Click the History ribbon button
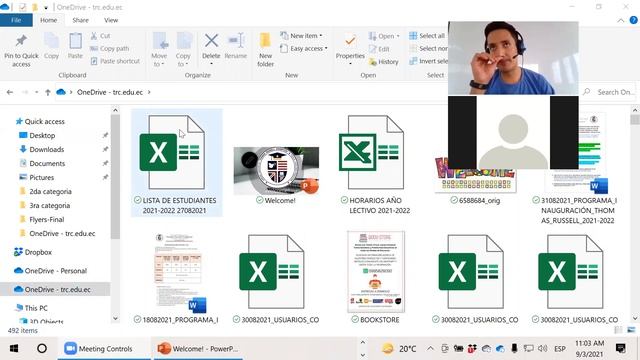640x360 pixels. (x=383, y=62)
